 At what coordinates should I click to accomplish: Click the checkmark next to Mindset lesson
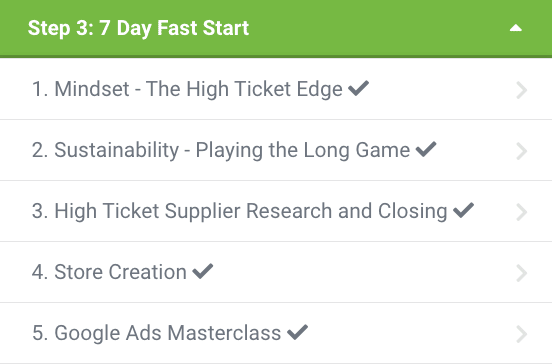pyautogui.click(x=358, y=88)
